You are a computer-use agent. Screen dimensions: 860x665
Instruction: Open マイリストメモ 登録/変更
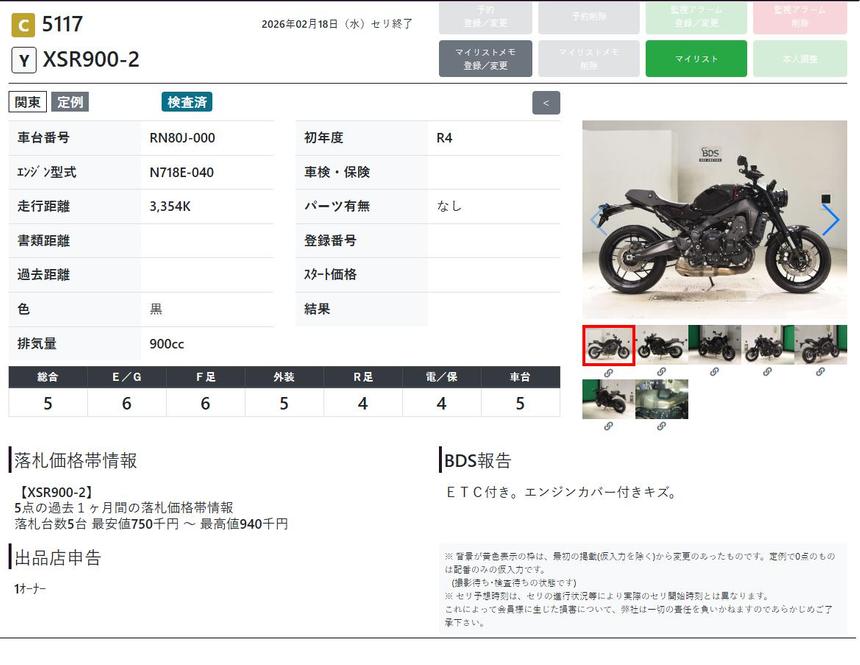(x=485, y=59)
